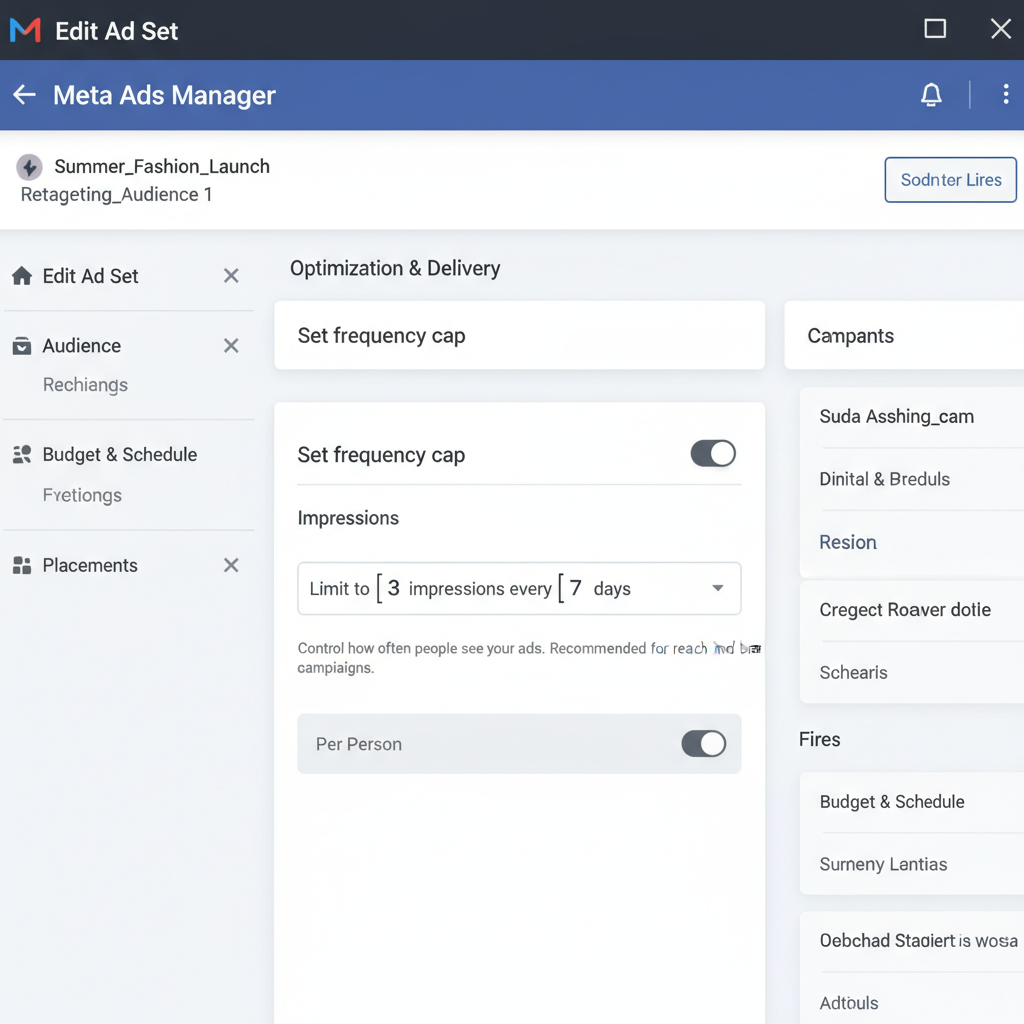Click the Placements grid icon in sidebar

[21, 566]
